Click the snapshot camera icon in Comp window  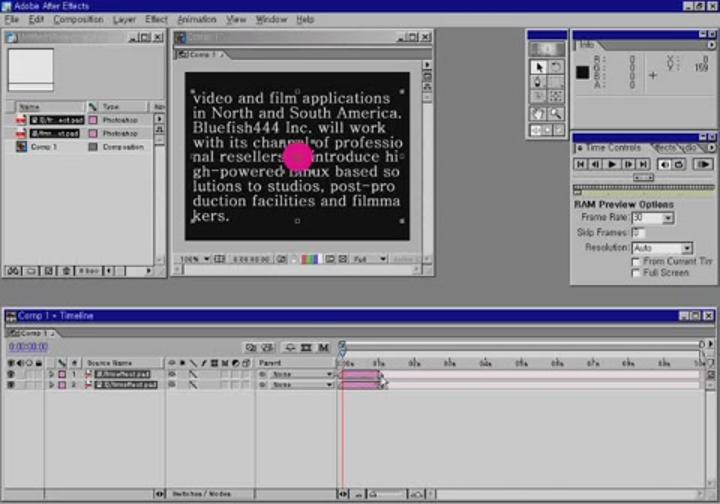pyautogui.click(x=281, y=259)
